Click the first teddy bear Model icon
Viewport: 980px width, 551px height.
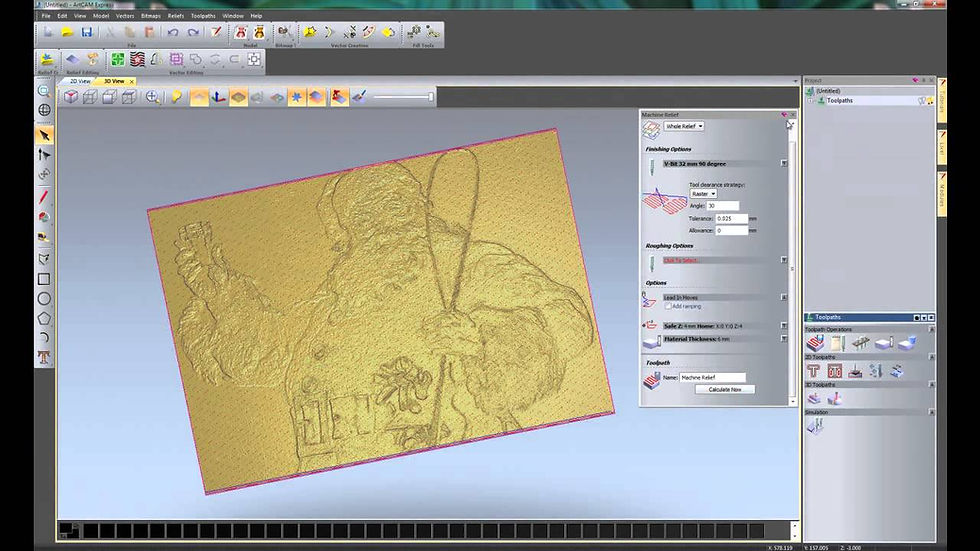coord(241,32)
